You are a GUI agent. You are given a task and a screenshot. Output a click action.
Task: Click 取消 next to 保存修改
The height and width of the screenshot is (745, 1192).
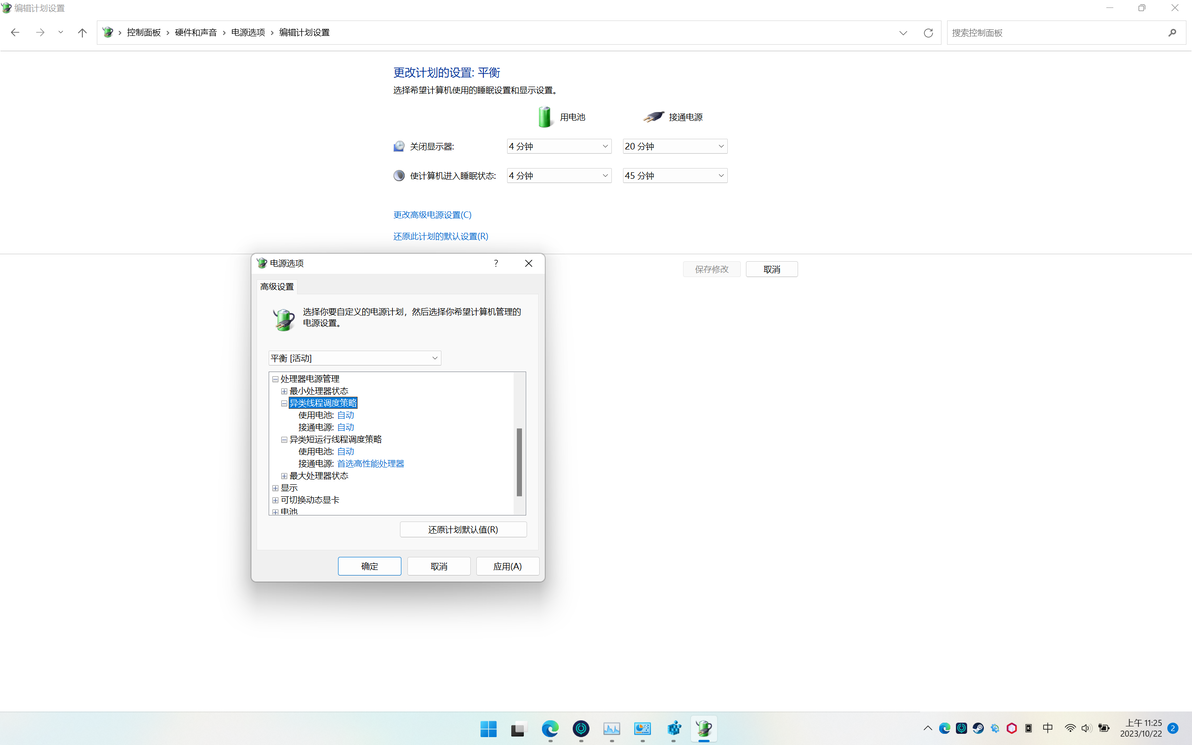click(772, 269)
